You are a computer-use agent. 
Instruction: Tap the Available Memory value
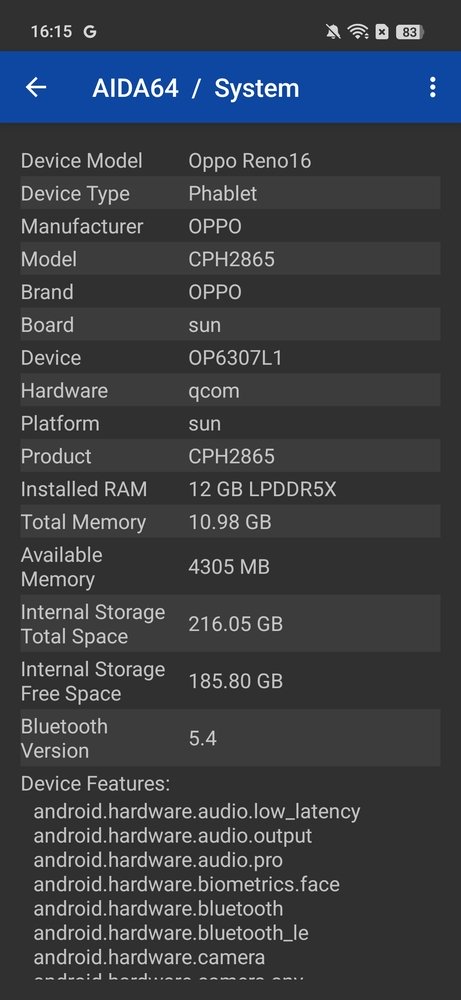[x=229, y=567]
